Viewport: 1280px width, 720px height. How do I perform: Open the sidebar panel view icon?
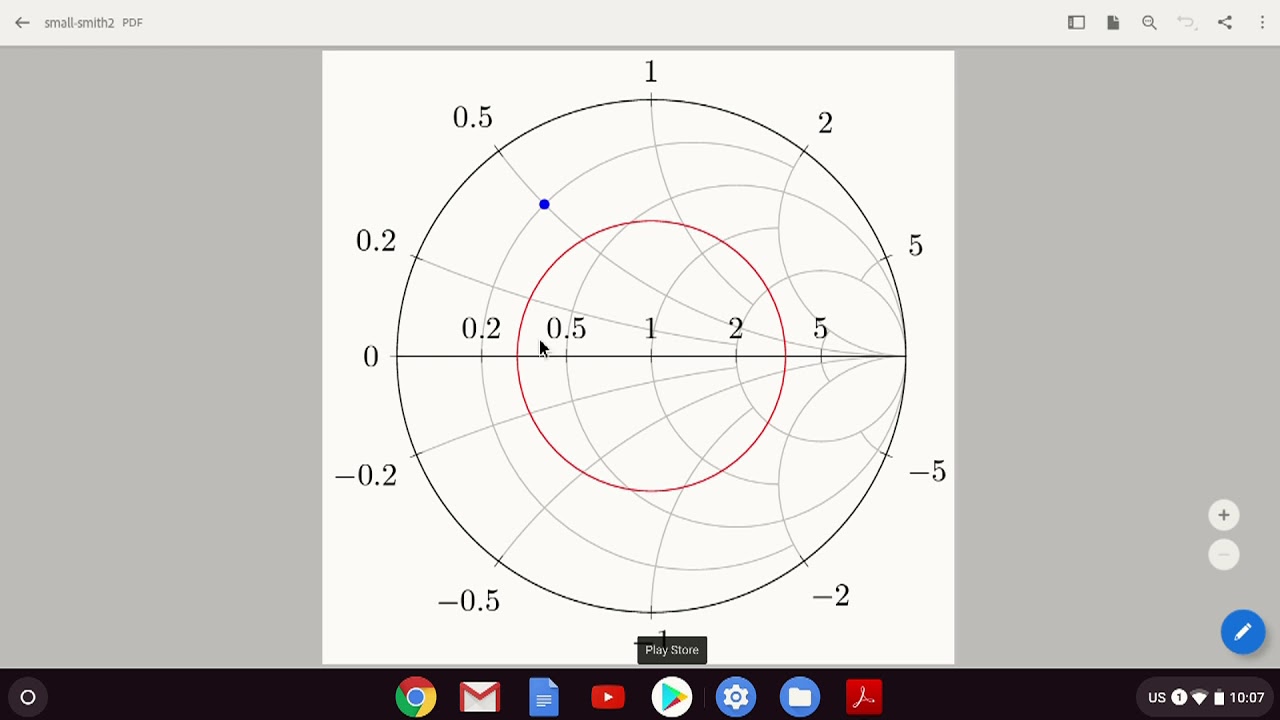(x=1076, y=22)
